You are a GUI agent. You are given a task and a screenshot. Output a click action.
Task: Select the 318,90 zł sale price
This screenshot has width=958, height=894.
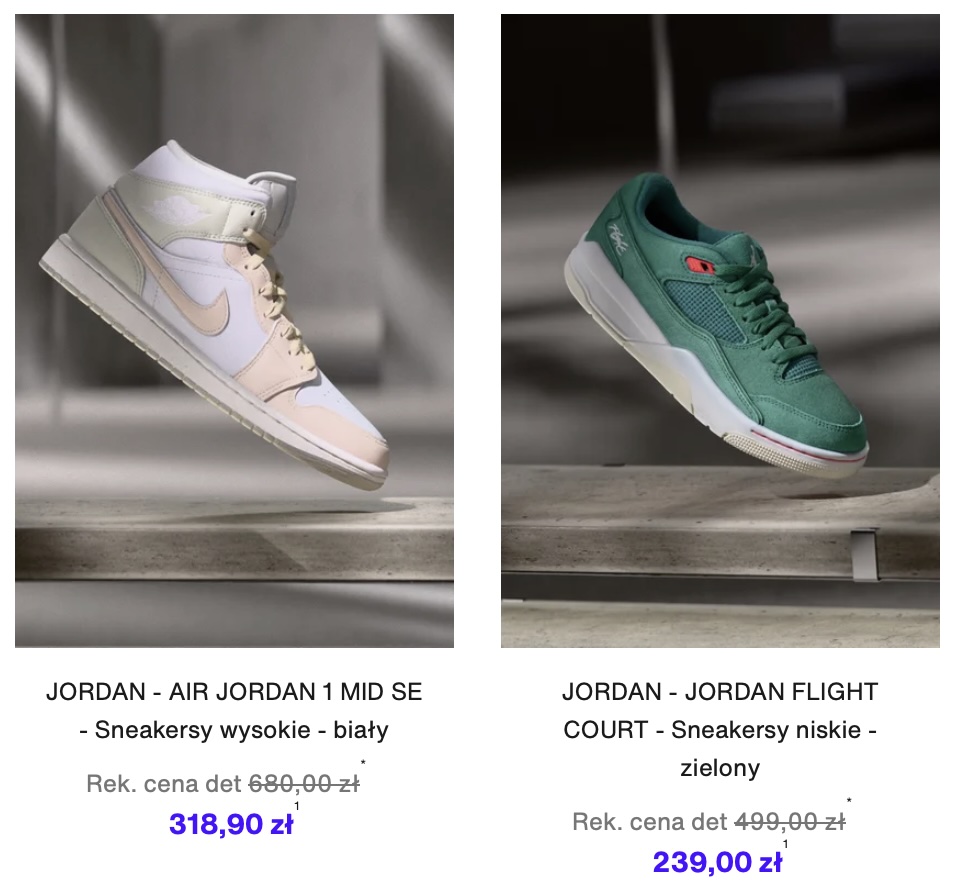point(231,824)
